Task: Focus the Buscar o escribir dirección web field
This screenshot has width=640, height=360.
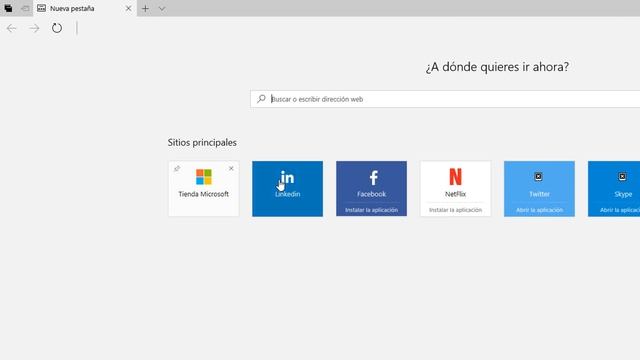Action: pyautogui.click(x=445, y=99)
